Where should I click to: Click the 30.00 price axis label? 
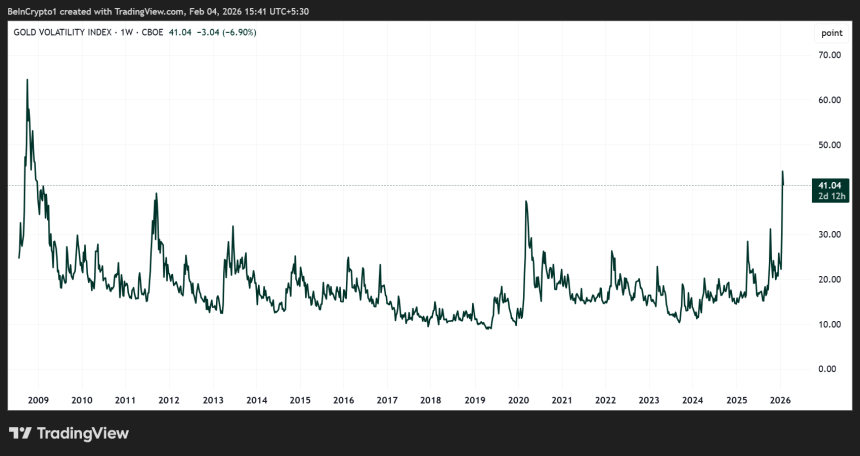click(x=827, y=235)
